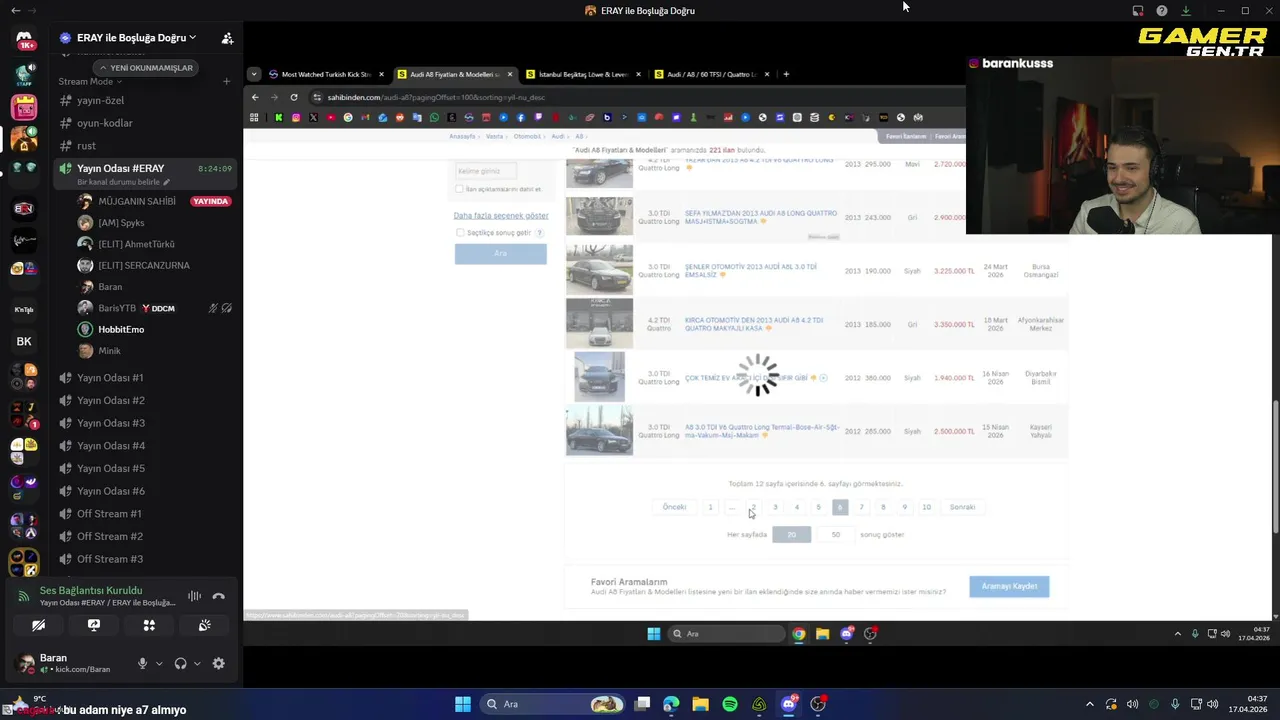The height and width of the screenshot is (720, 1280).
Task: Open Discord direct messages home icon
Action: tap(24, 39)
